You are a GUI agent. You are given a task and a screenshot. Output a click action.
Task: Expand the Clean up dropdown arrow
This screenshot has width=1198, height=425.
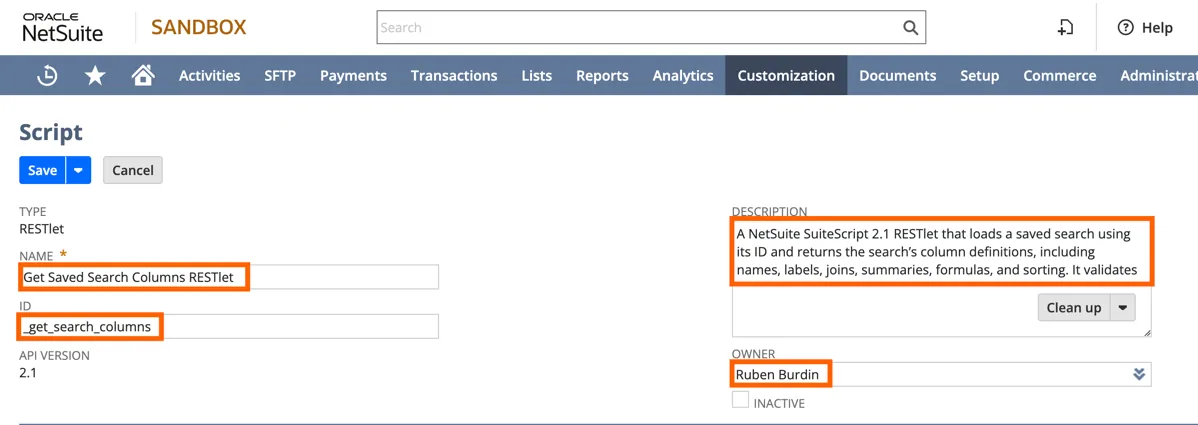coord(1122,308)
